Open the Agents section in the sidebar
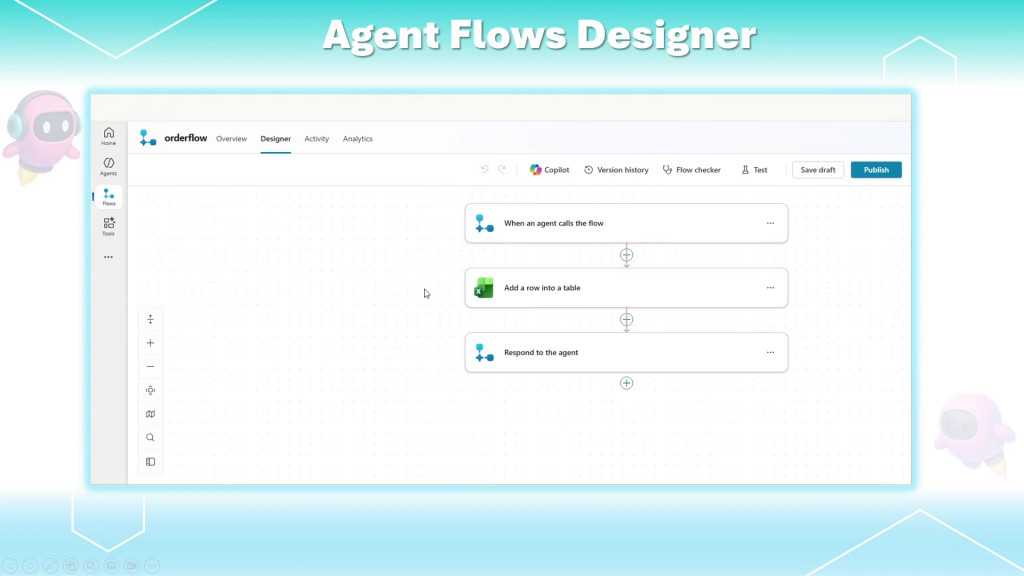The image size is (1024, 576). (x=108, y=166)
